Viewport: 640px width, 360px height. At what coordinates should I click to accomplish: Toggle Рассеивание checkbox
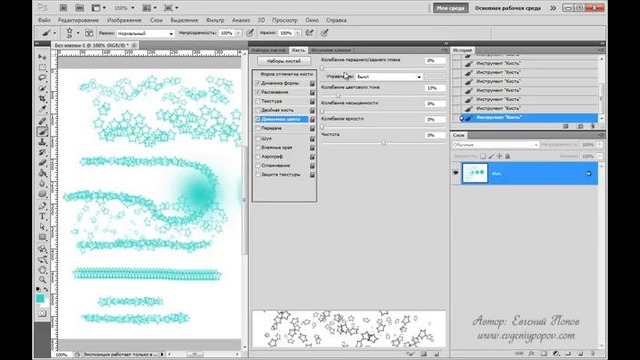tap(258, 92)
